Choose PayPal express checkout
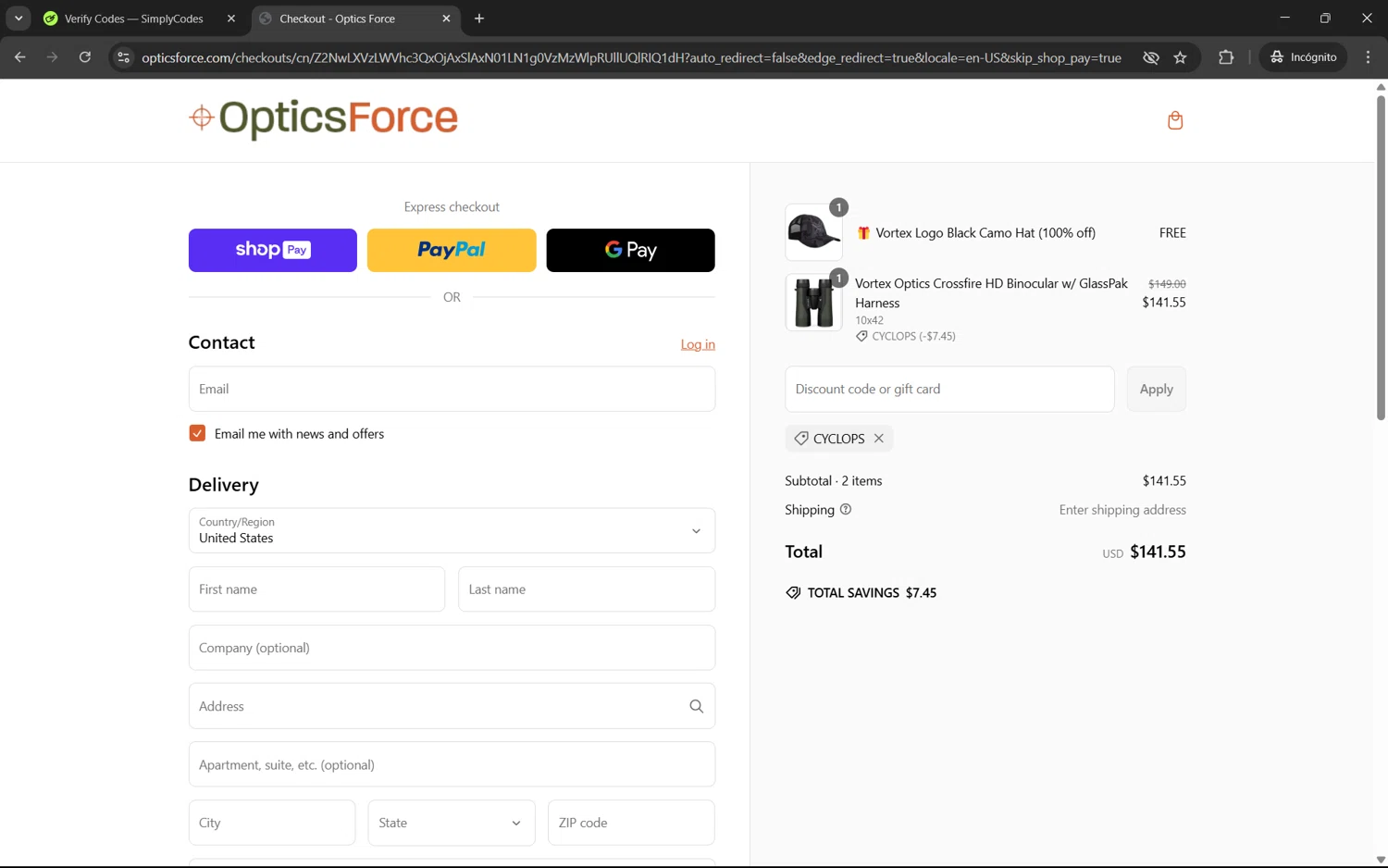The image size is (1388, 868). click(x=452, y=250)
